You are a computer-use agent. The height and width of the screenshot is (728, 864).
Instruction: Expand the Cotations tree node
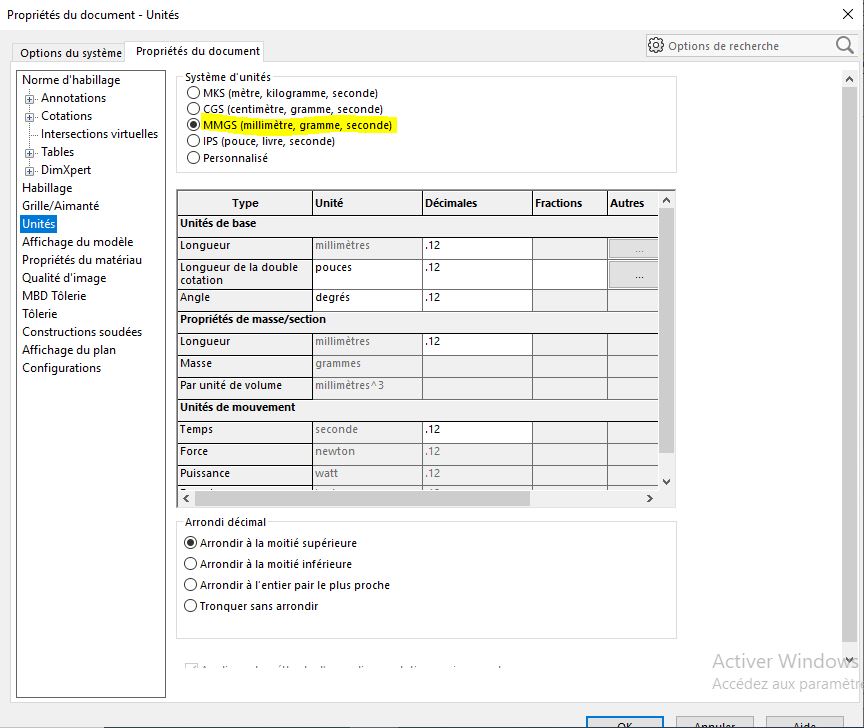click(x=29, y=117)
